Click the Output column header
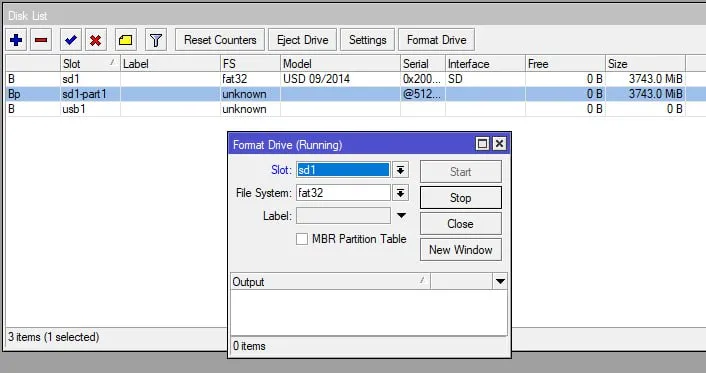Image resolution: width=706 pixels, height=373 pixels. coord(330,282)
